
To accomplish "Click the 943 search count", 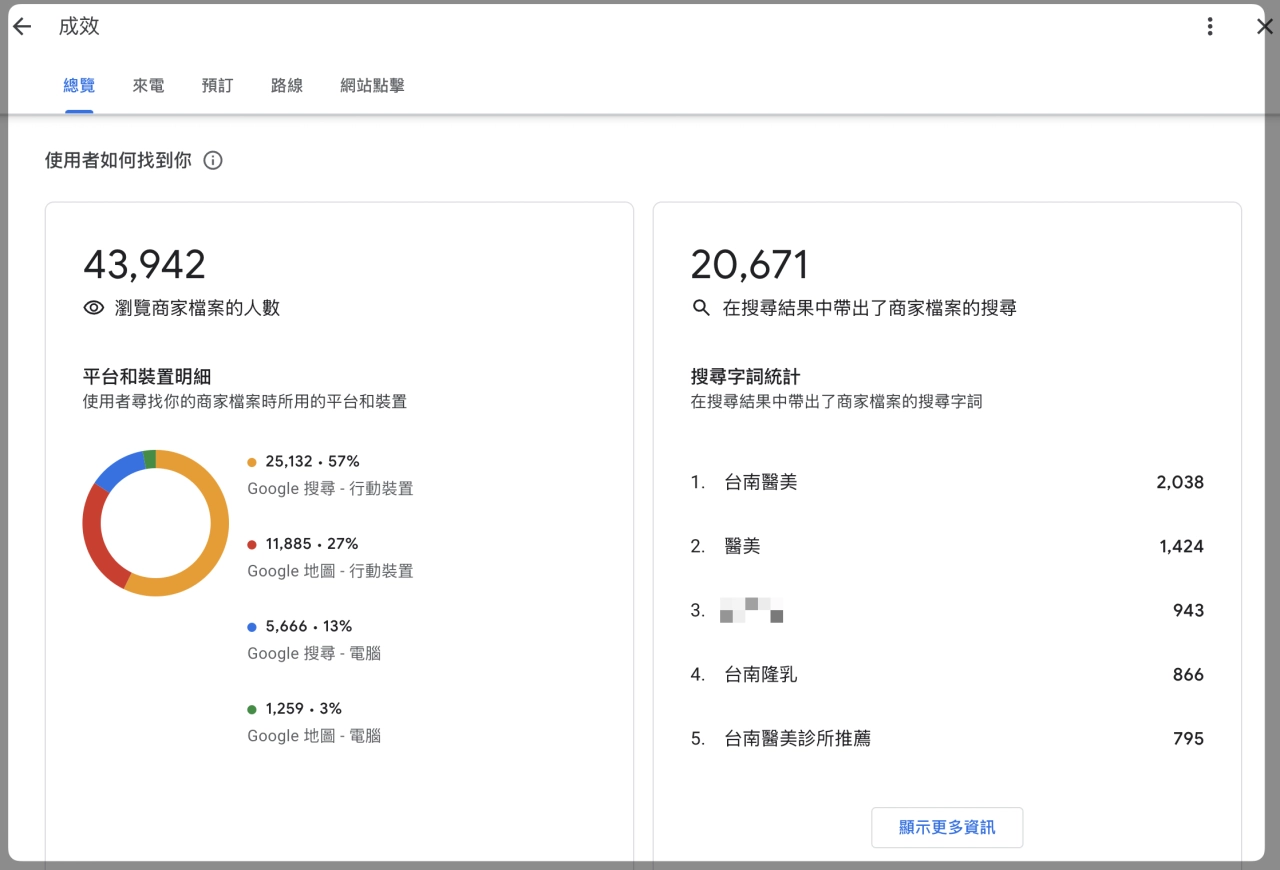I will click(1188, 610).
